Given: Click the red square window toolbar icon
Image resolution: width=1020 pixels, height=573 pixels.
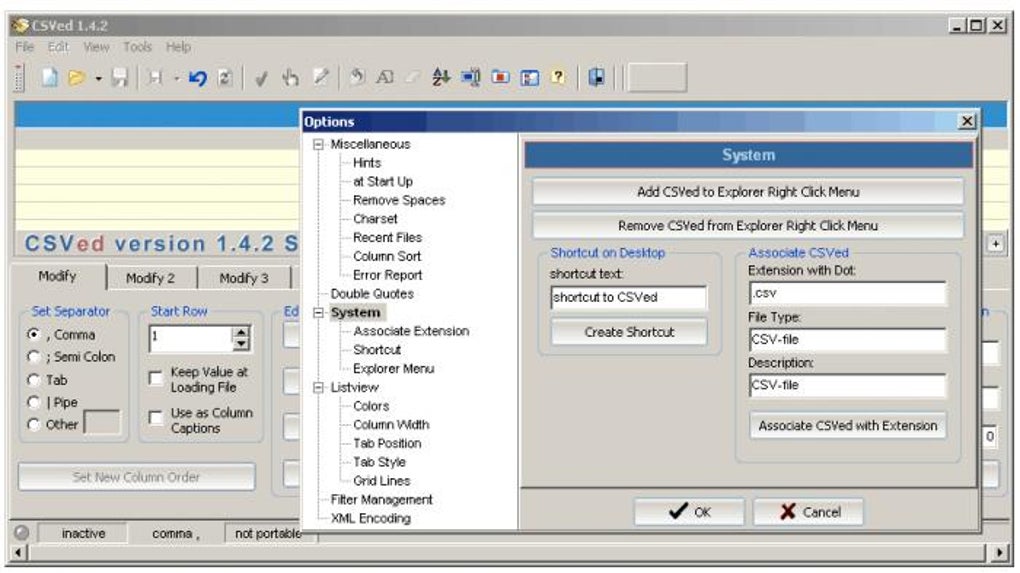Looking at the screenshot, I should point(500,77).
